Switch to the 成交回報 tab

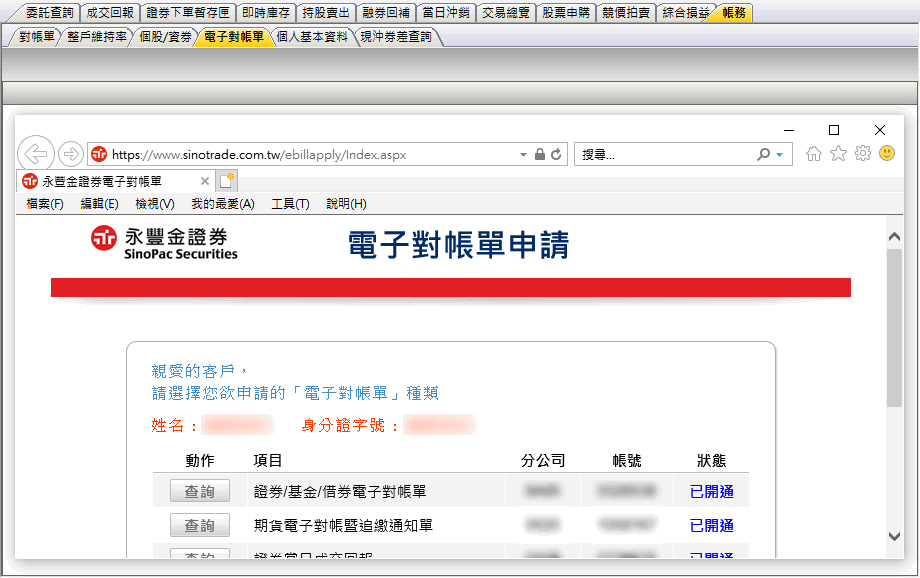(110, 13)
